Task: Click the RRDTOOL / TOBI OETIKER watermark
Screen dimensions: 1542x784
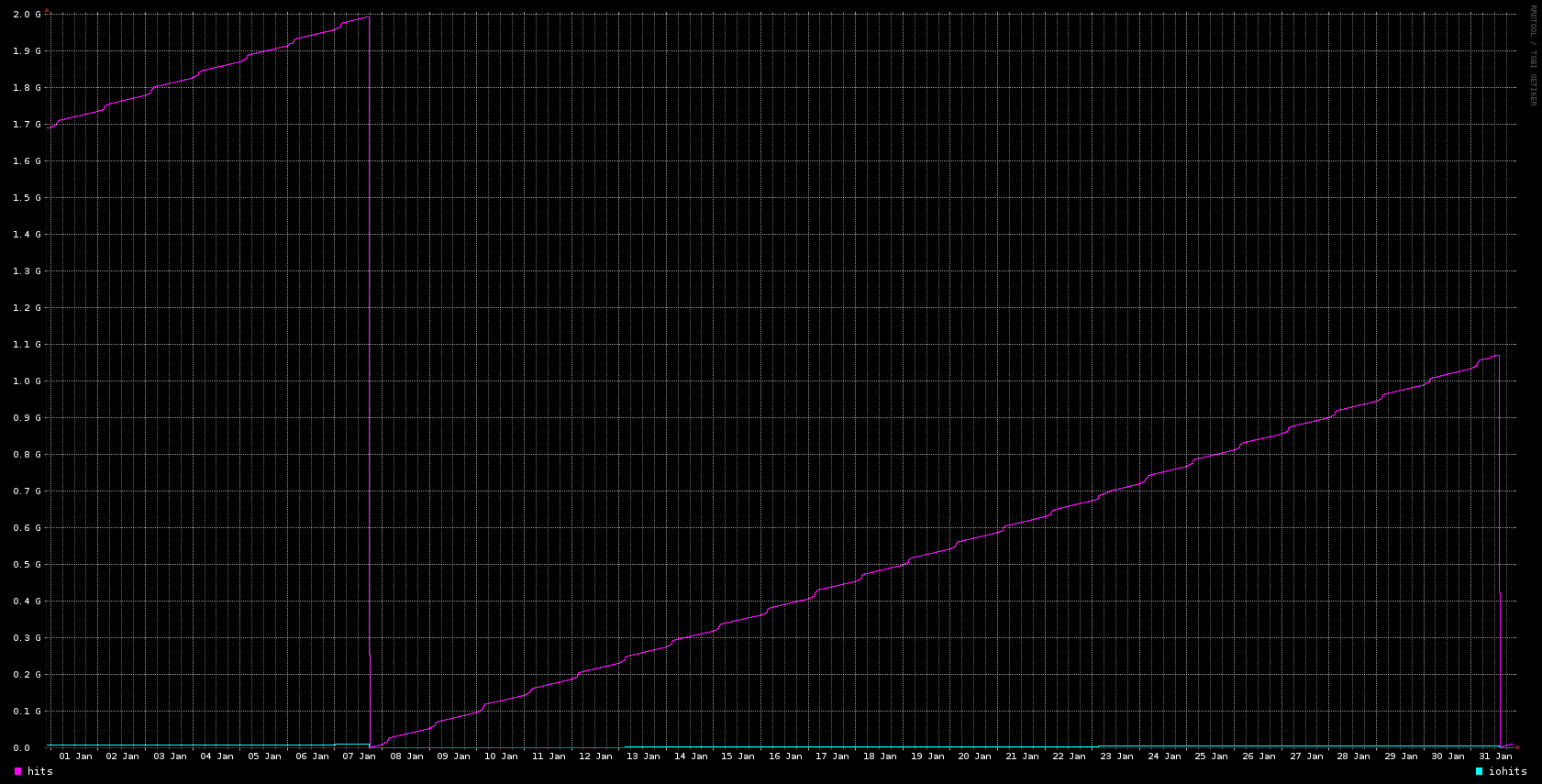Action: [x=1532, y=55]
